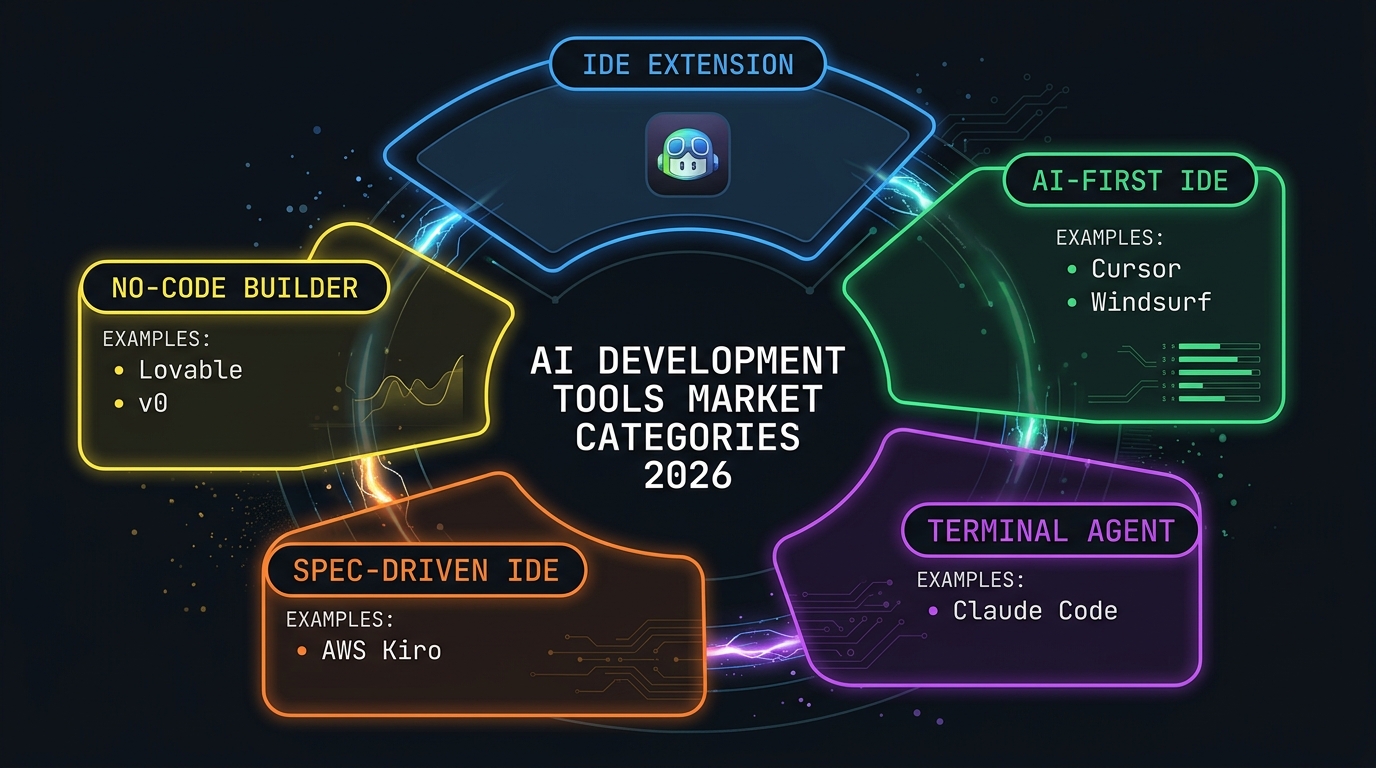Click the Cursor example text
The image size is (1376, 768).
coord(1136,269)
